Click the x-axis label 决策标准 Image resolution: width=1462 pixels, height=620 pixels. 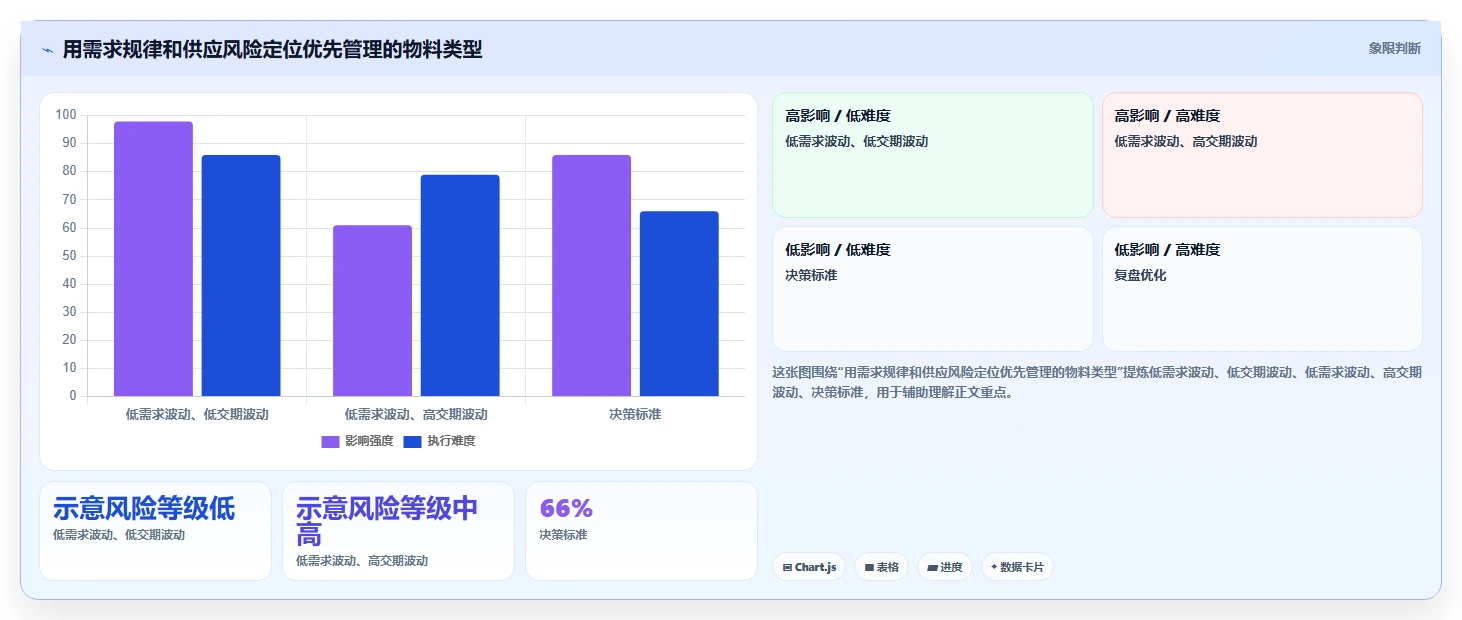click(x=635, y=414)
